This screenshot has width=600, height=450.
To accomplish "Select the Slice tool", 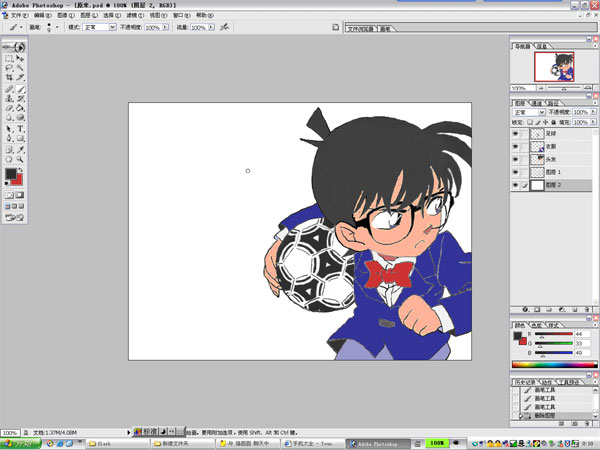I will (20, 77).
